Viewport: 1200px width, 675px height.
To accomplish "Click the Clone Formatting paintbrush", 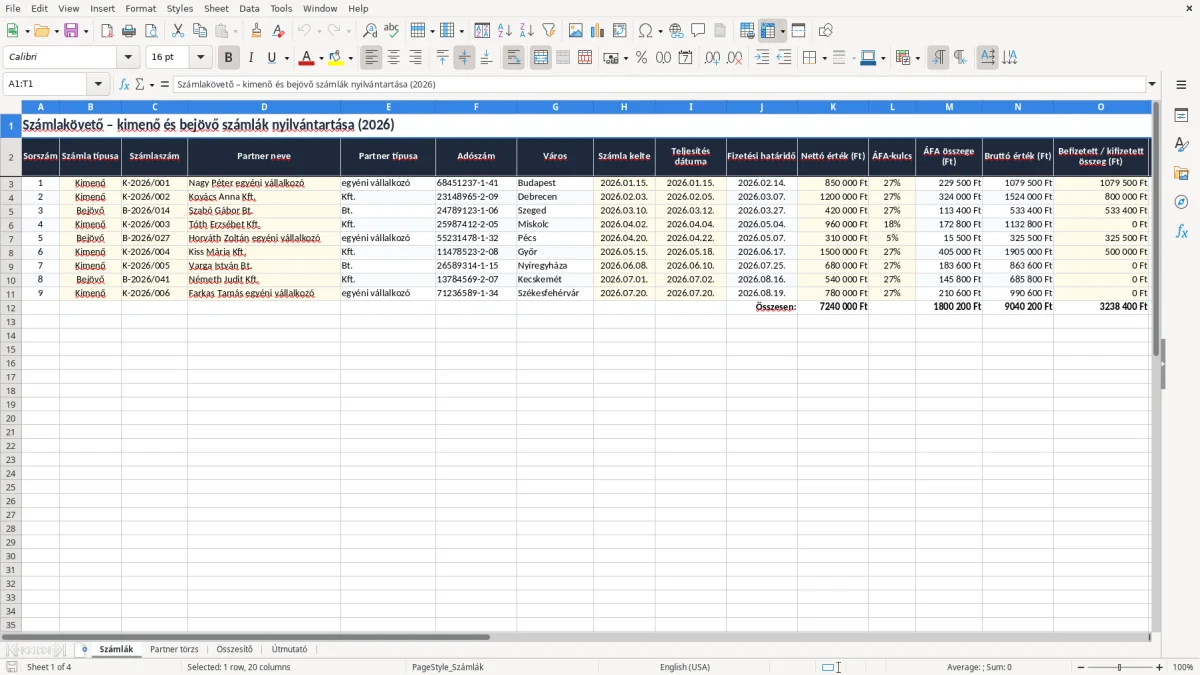I will click(257, 31).
